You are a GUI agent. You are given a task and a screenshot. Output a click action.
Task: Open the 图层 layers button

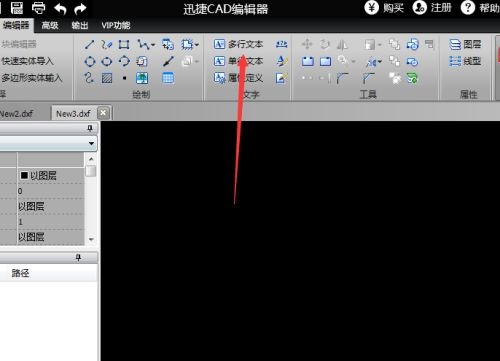[465, 44]
